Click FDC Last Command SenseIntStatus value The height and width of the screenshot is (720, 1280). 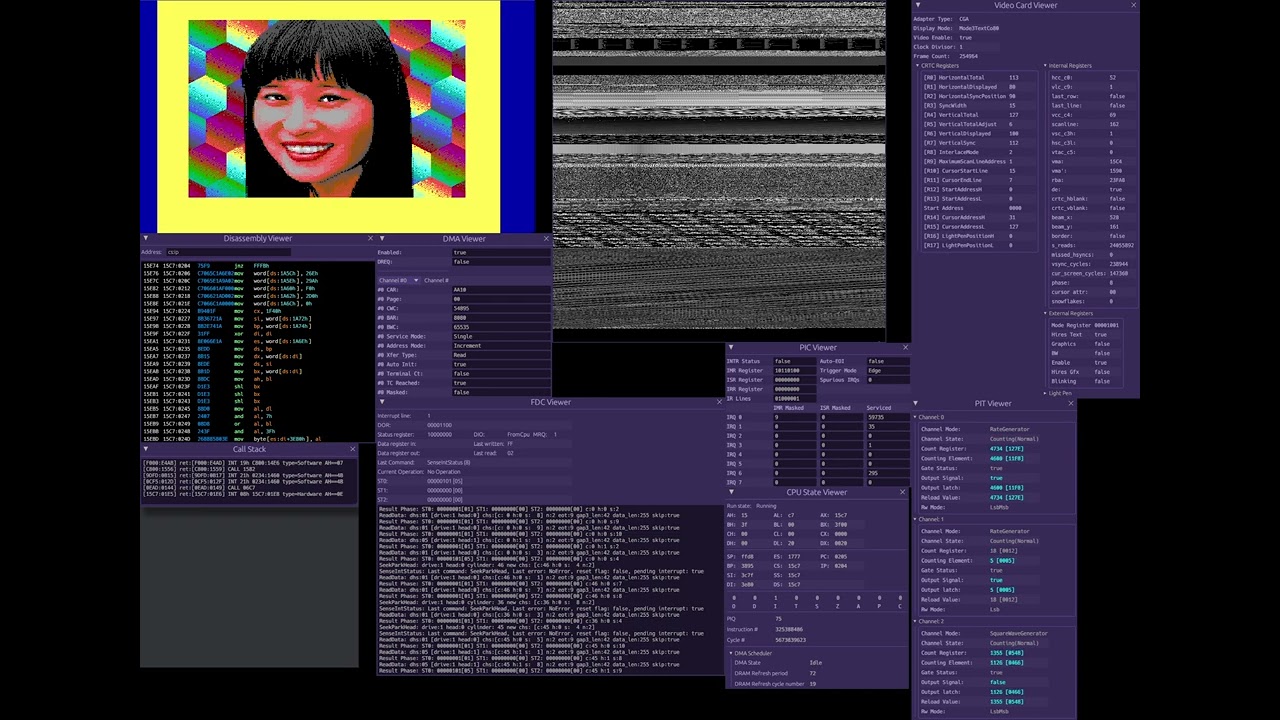point(448,462)
